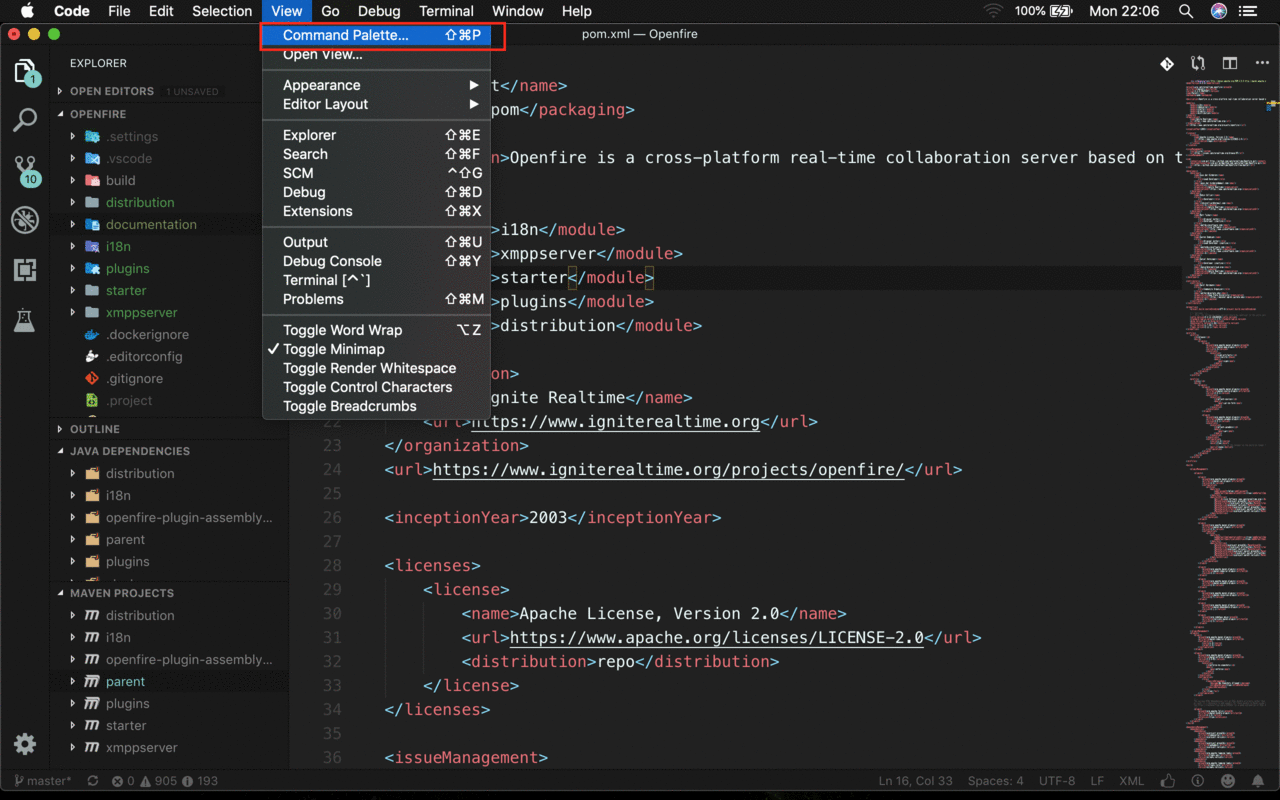
Task: Click the Split Editor icon
Action: pos(1230,63)
